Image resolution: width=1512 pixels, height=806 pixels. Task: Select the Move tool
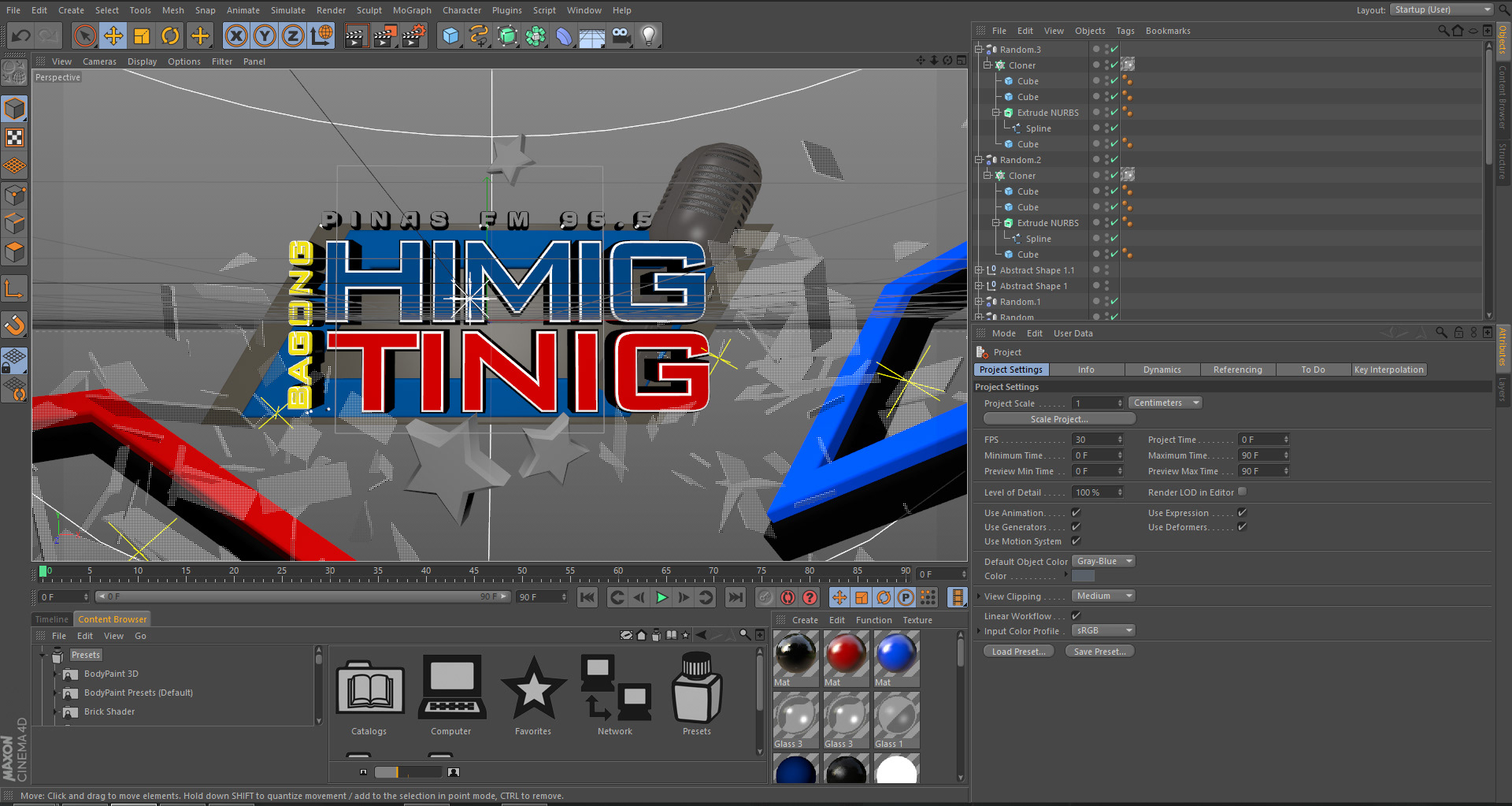point(113,35)
